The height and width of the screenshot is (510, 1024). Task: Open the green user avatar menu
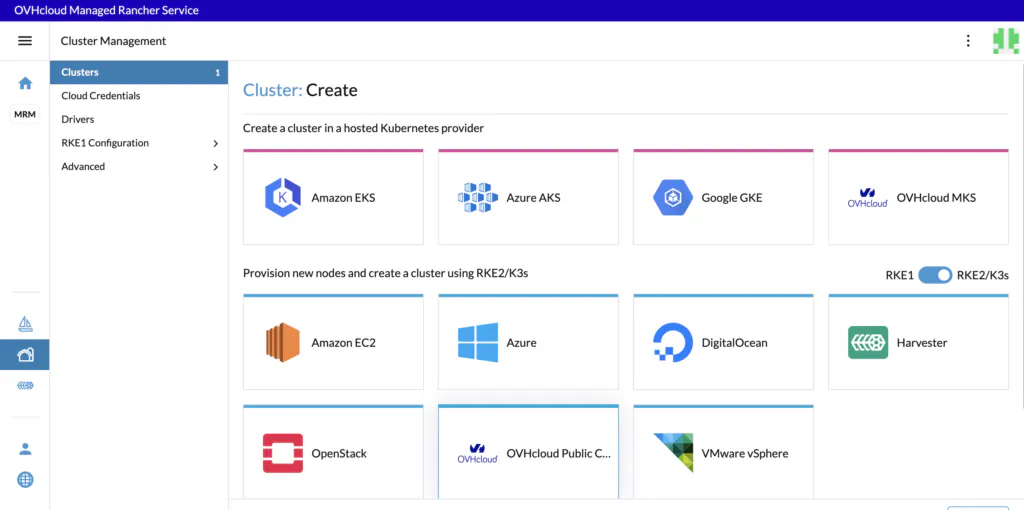point(1006,40)
